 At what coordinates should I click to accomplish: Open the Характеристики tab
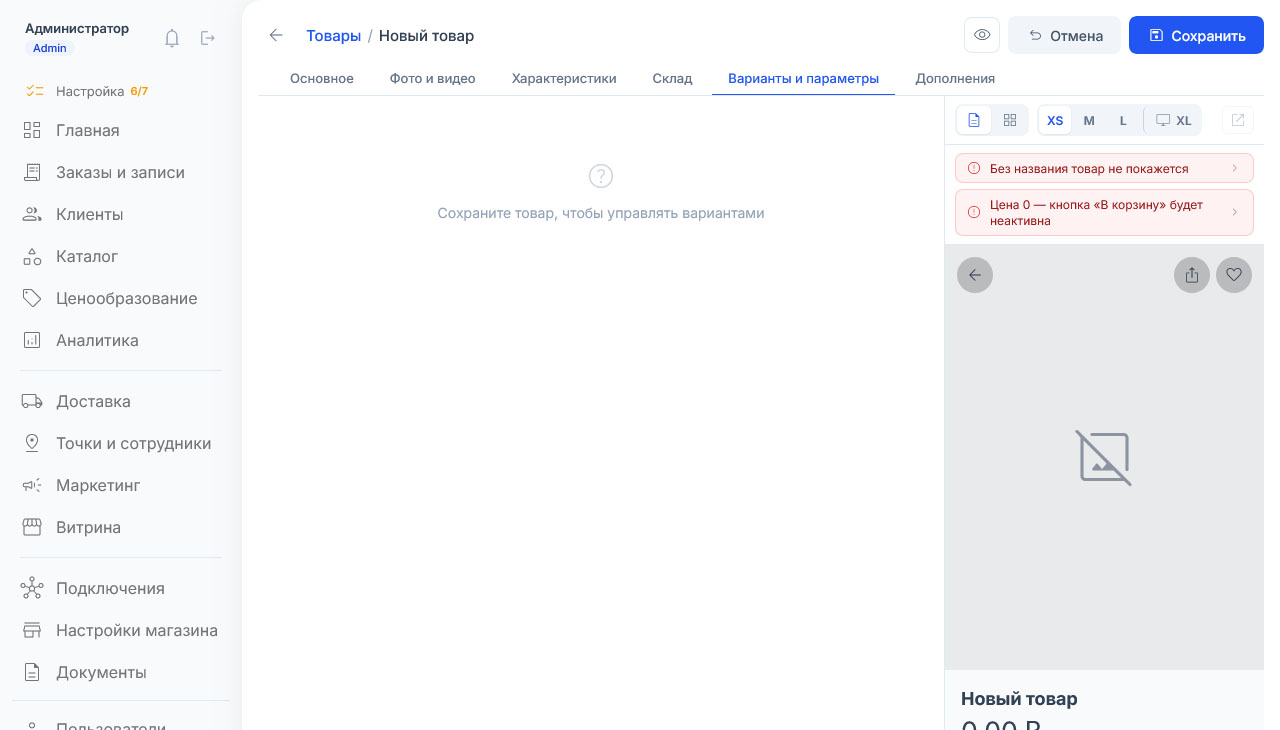point(564,78)
